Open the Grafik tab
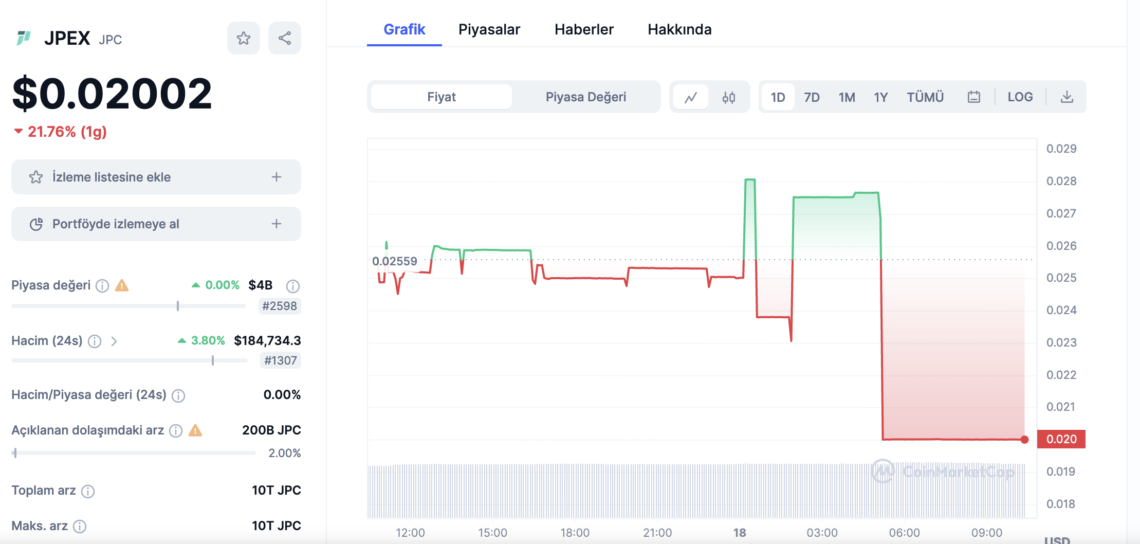The image size is (1140, 544). (404, 30)
